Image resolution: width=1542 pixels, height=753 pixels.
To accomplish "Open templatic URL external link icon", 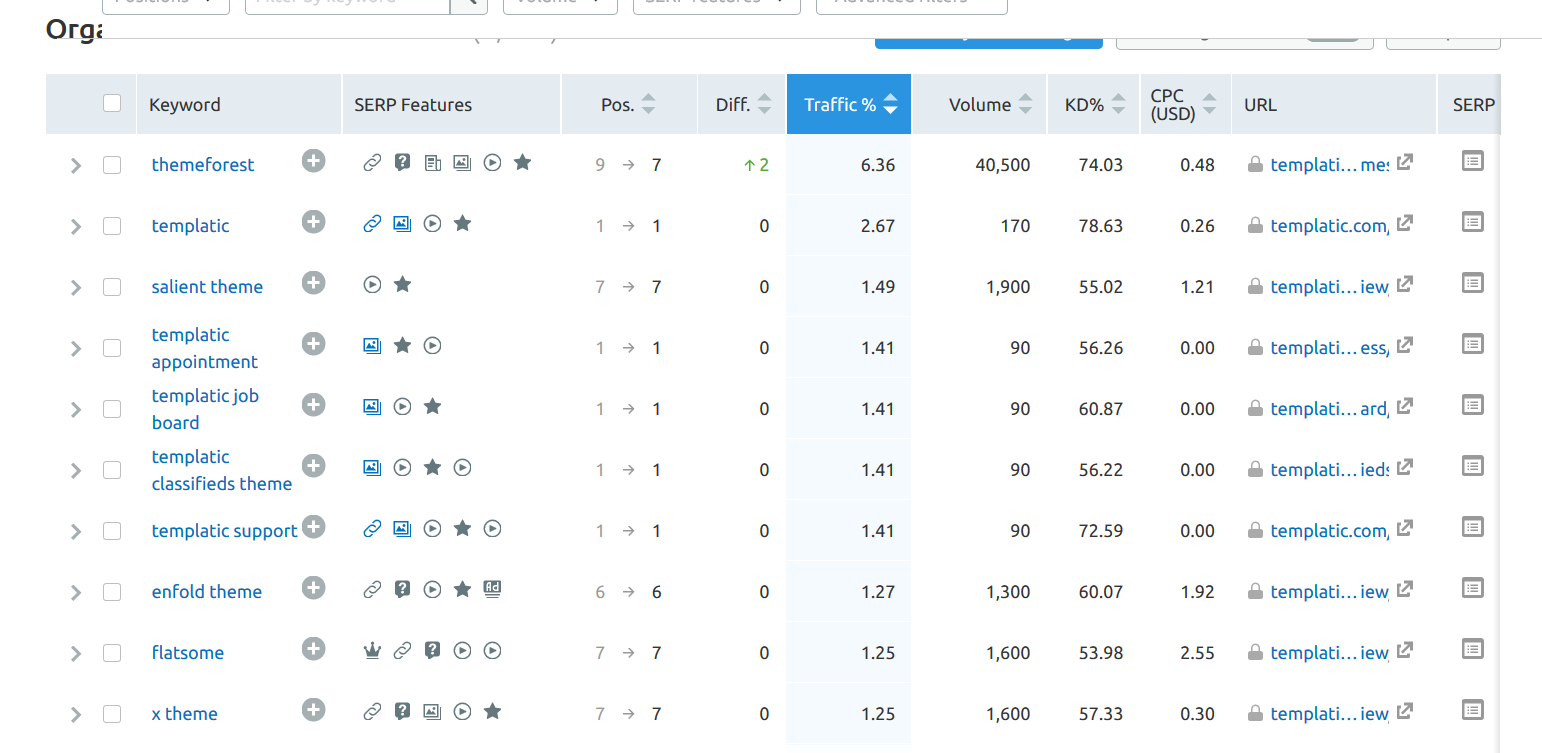I will 1404,223.
